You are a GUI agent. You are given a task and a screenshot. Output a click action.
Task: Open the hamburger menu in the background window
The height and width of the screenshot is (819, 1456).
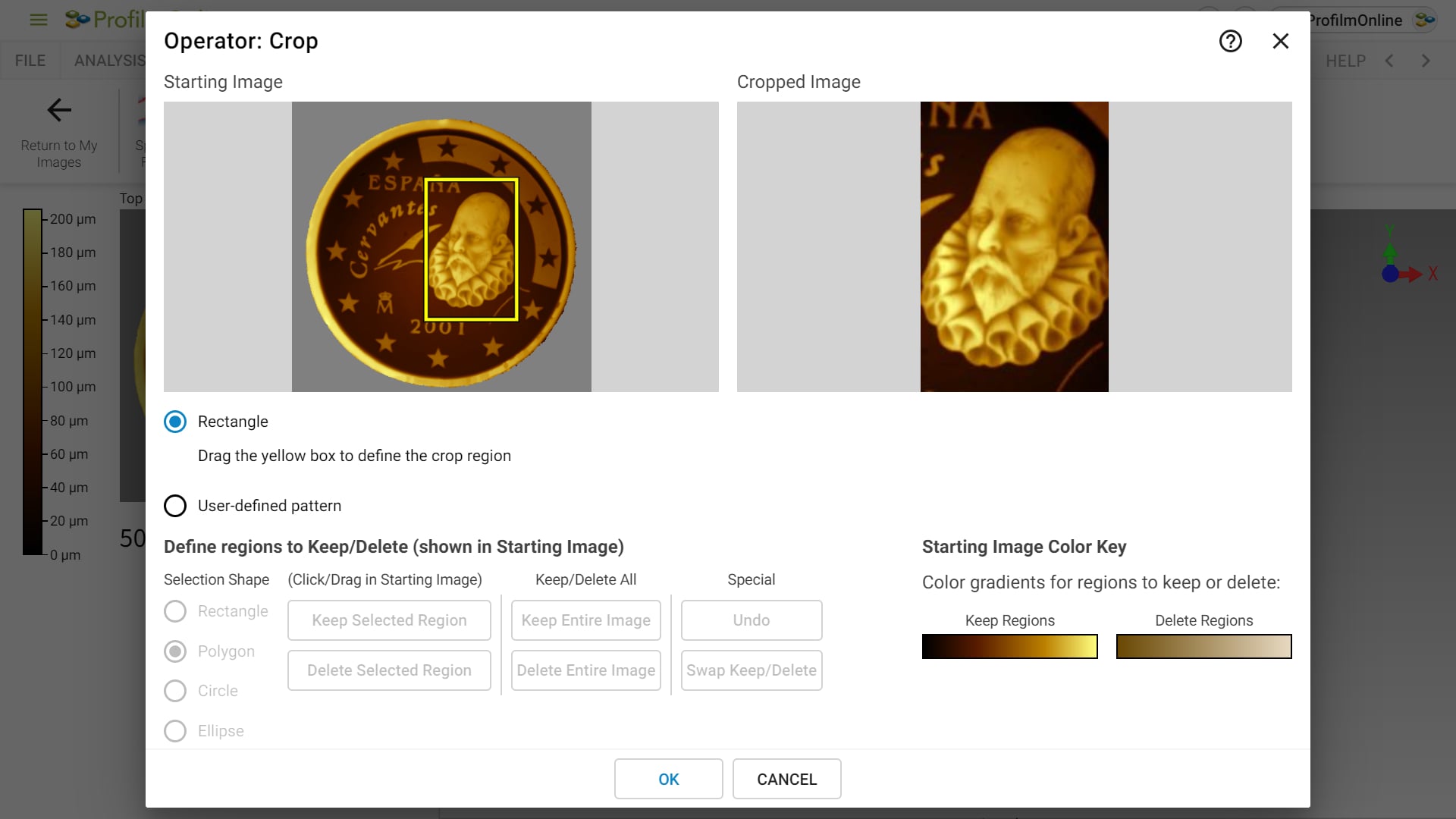[38, 20]
